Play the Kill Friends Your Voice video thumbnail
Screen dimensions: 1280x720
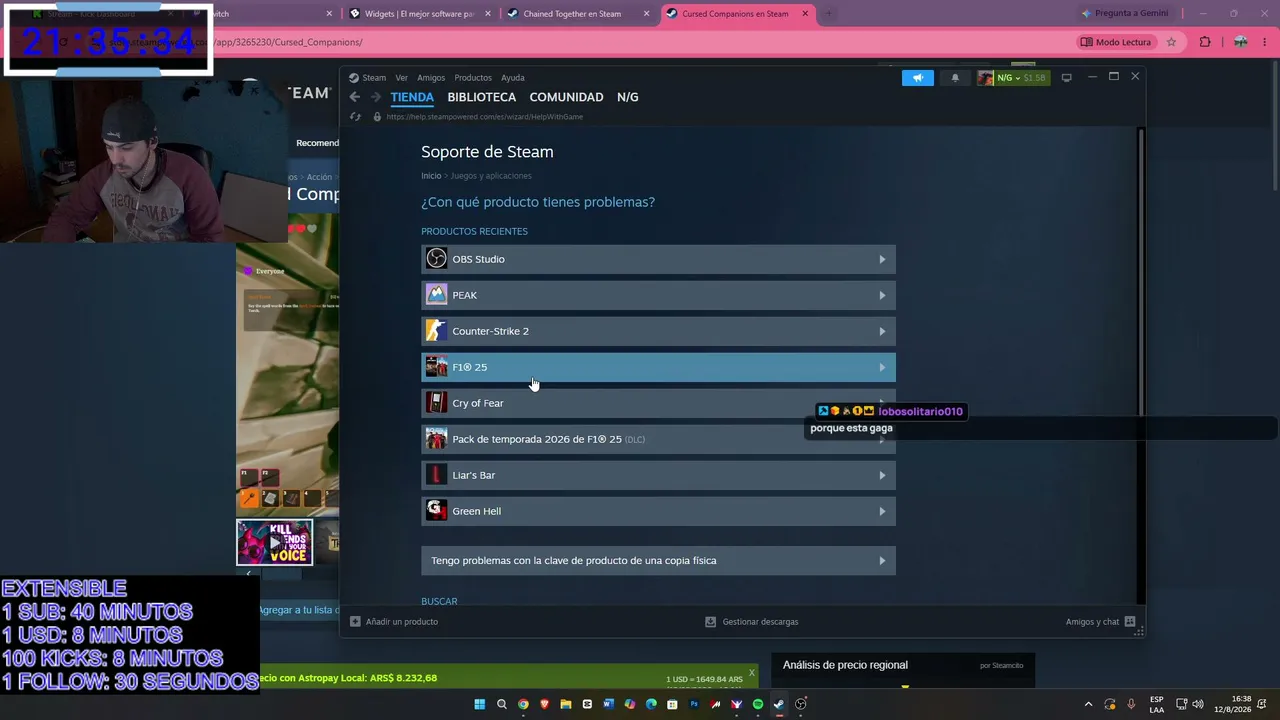274,542
